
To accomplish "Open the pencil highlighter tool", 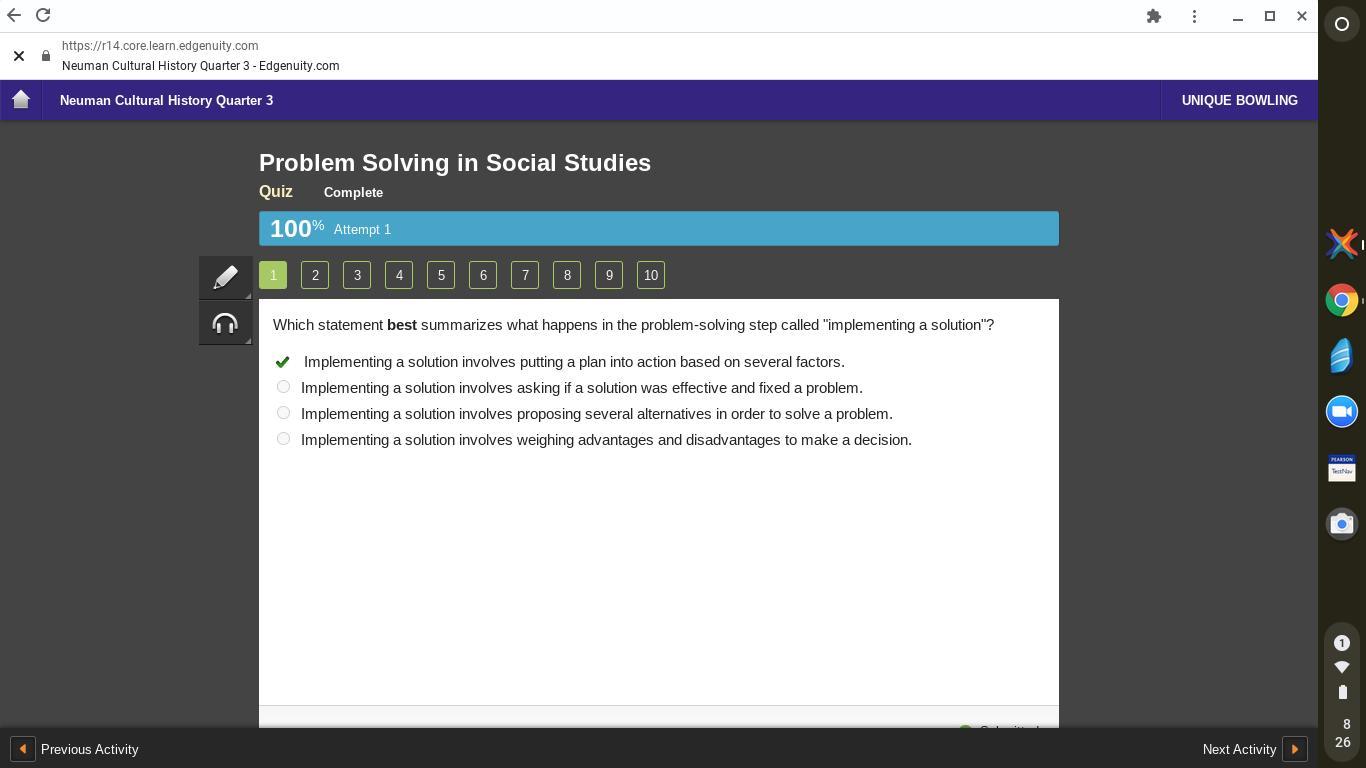I will pos(225,277).
